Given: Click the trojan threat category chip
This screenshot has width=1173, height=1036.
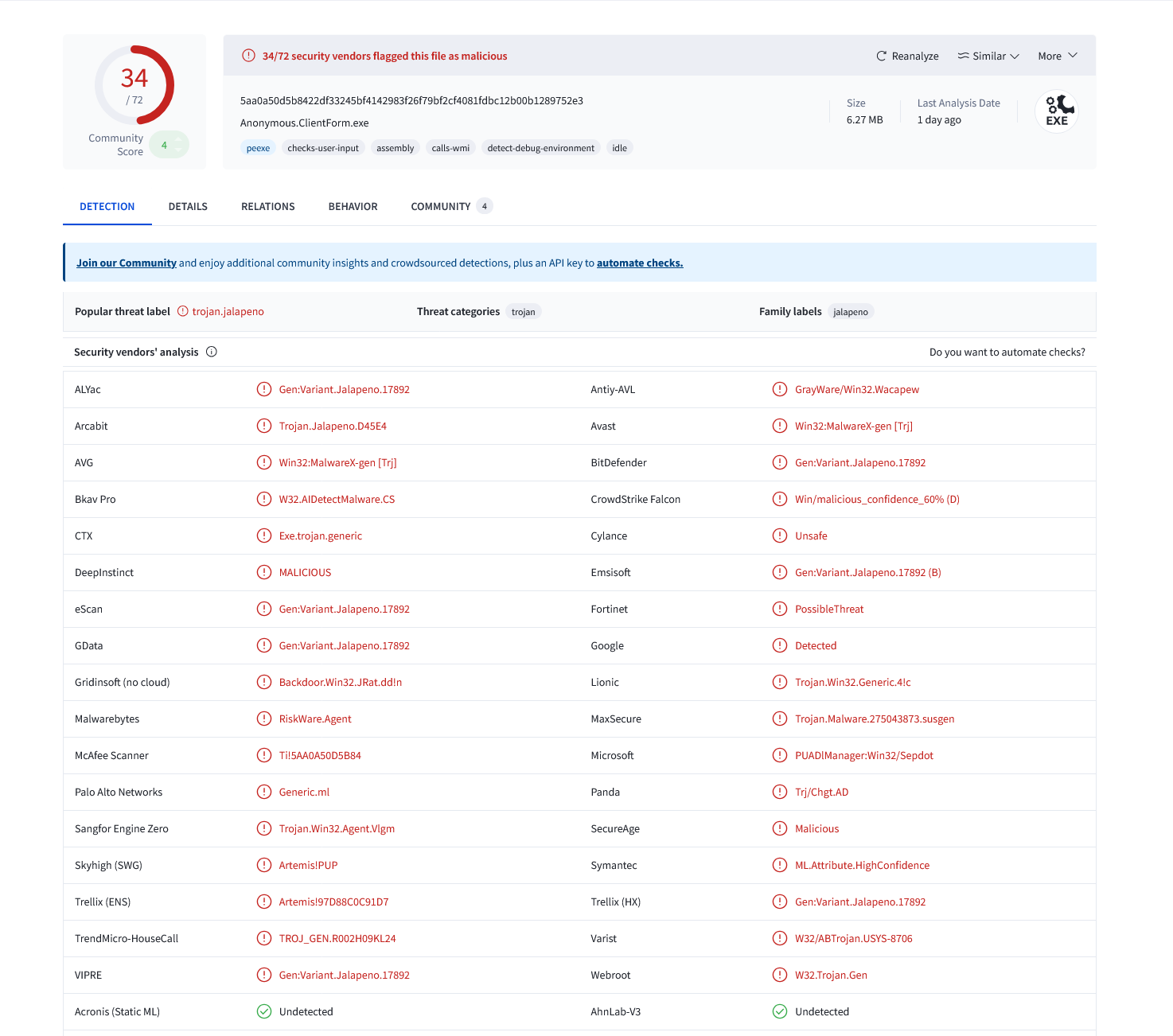Looking at the screenshot, I should pos(524,312).
